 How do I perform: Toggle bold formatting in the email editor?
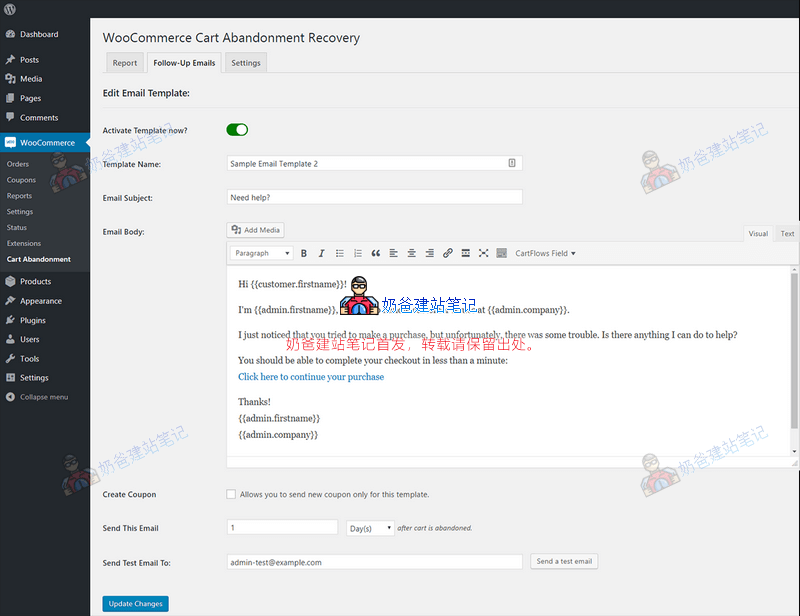(x=304, y=254)
